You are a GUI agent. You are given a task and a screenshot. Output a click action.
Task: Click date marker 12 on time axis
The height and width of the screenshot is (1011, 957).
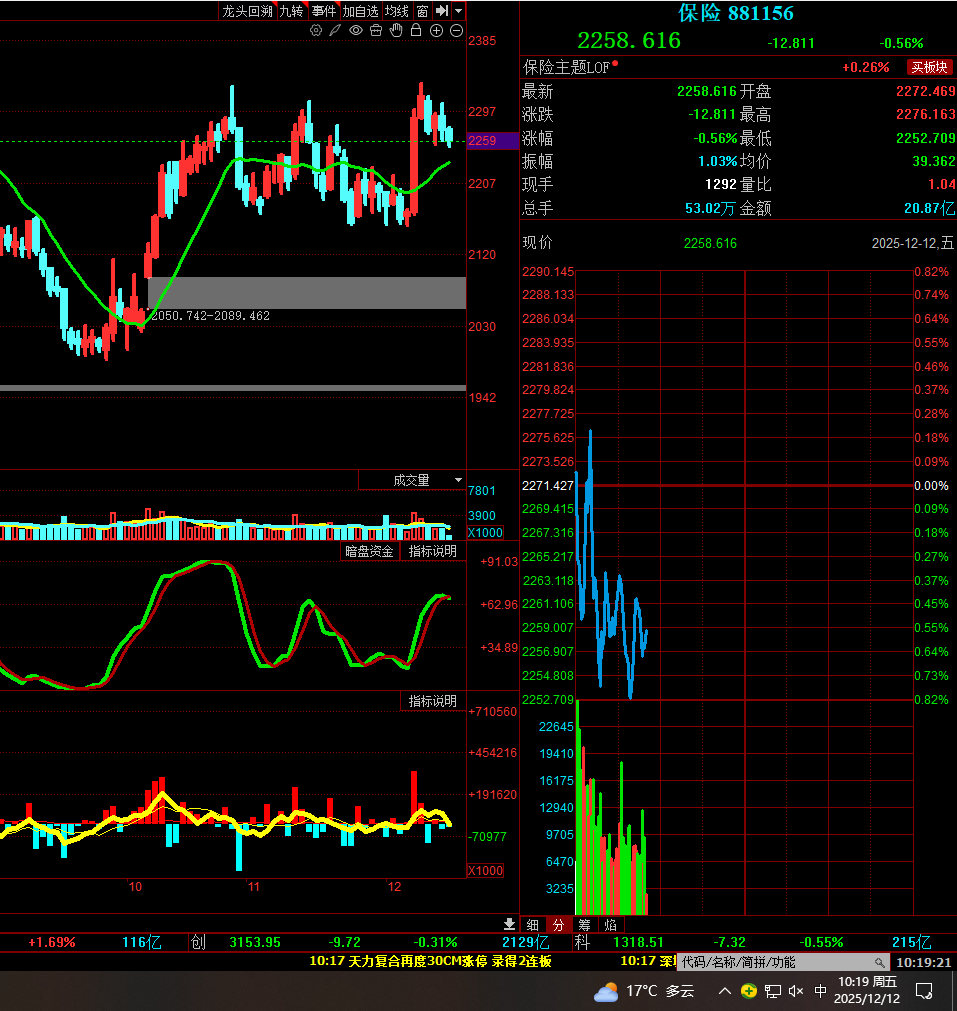(x=394, y=887)
